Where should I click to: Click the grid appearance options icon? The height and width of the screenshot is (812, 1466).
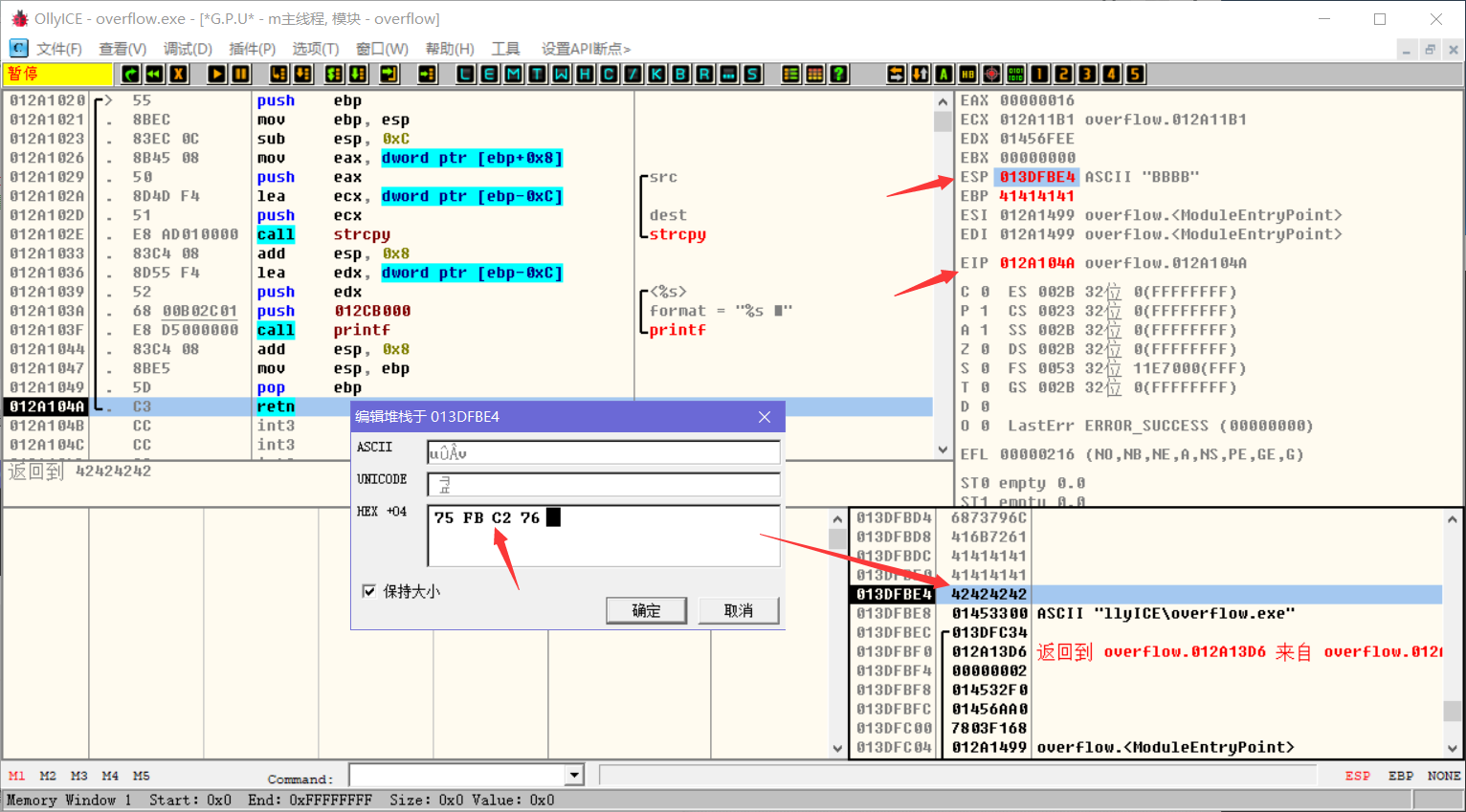pyautogui.click(x=815, y=74)
